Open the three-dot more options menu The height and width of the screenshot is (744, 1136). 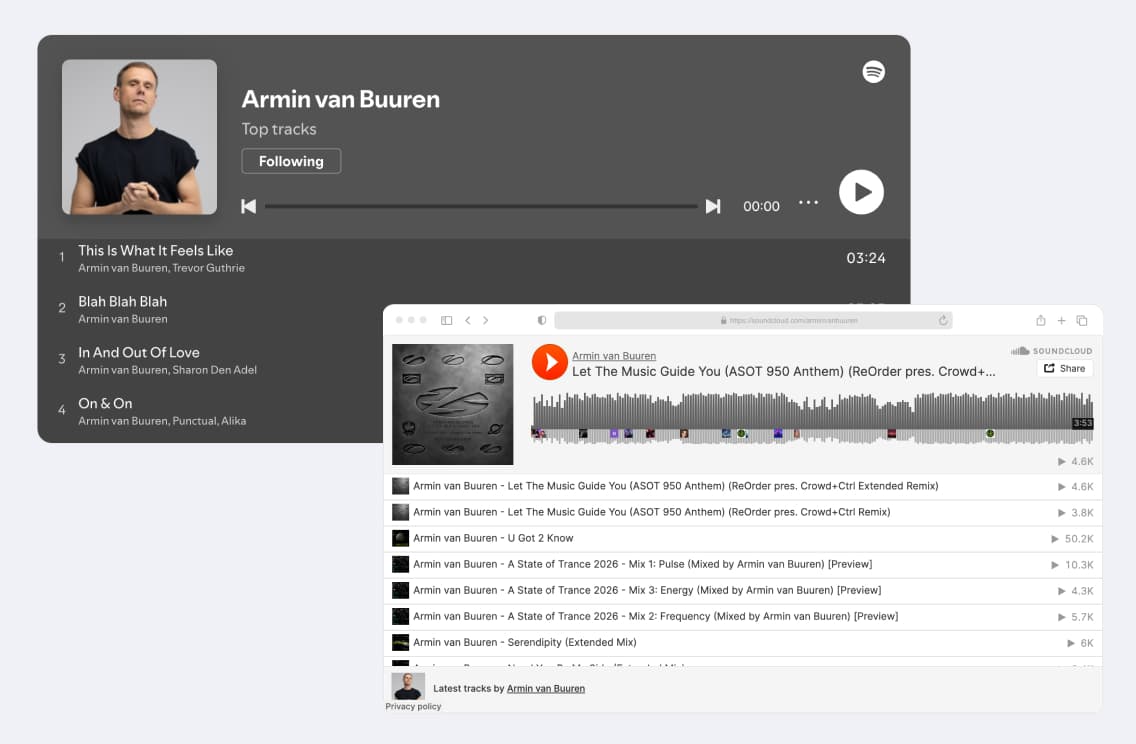tap(809, 203)
